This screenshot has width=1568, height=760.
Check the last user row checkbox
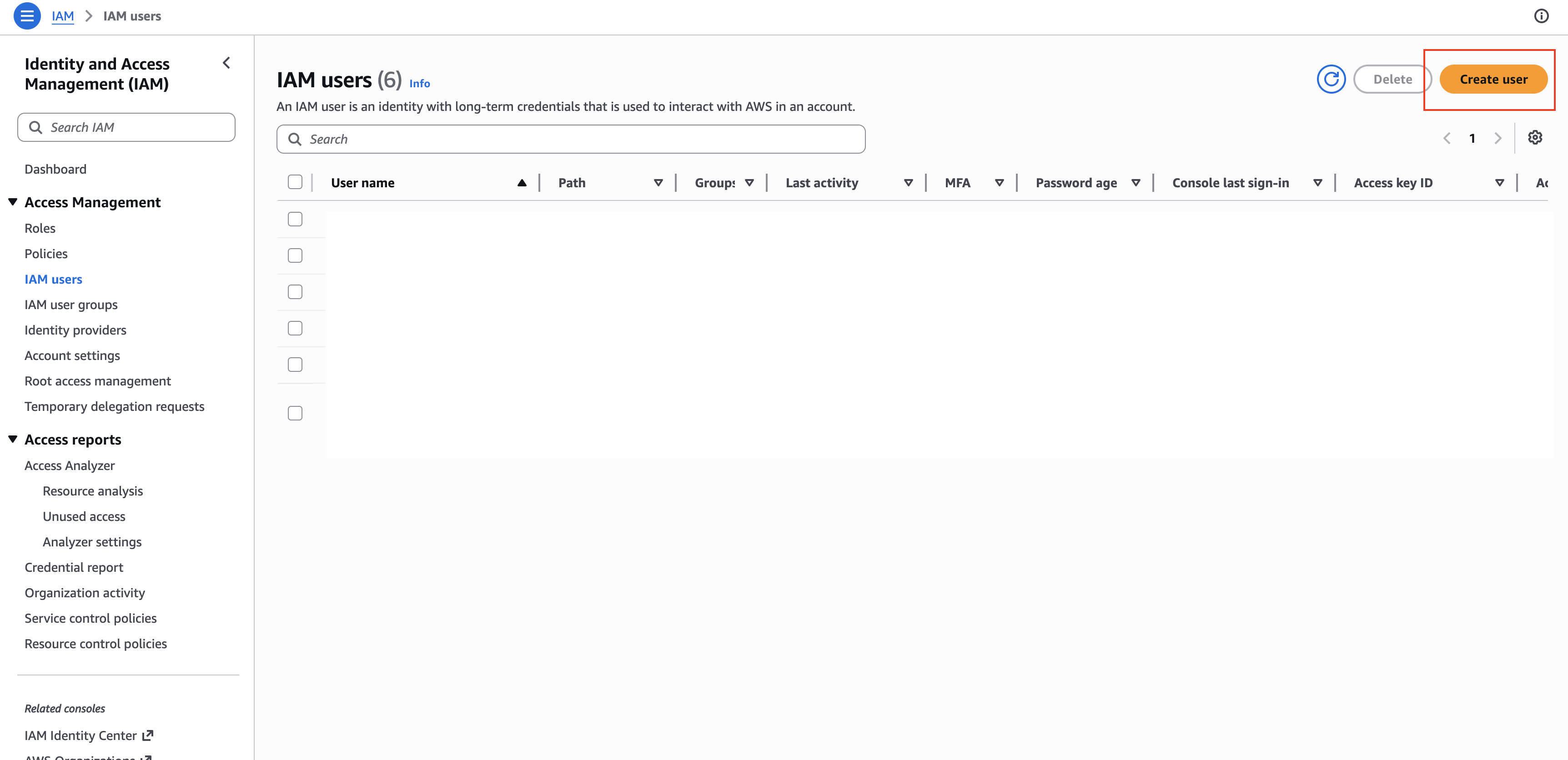295,413
